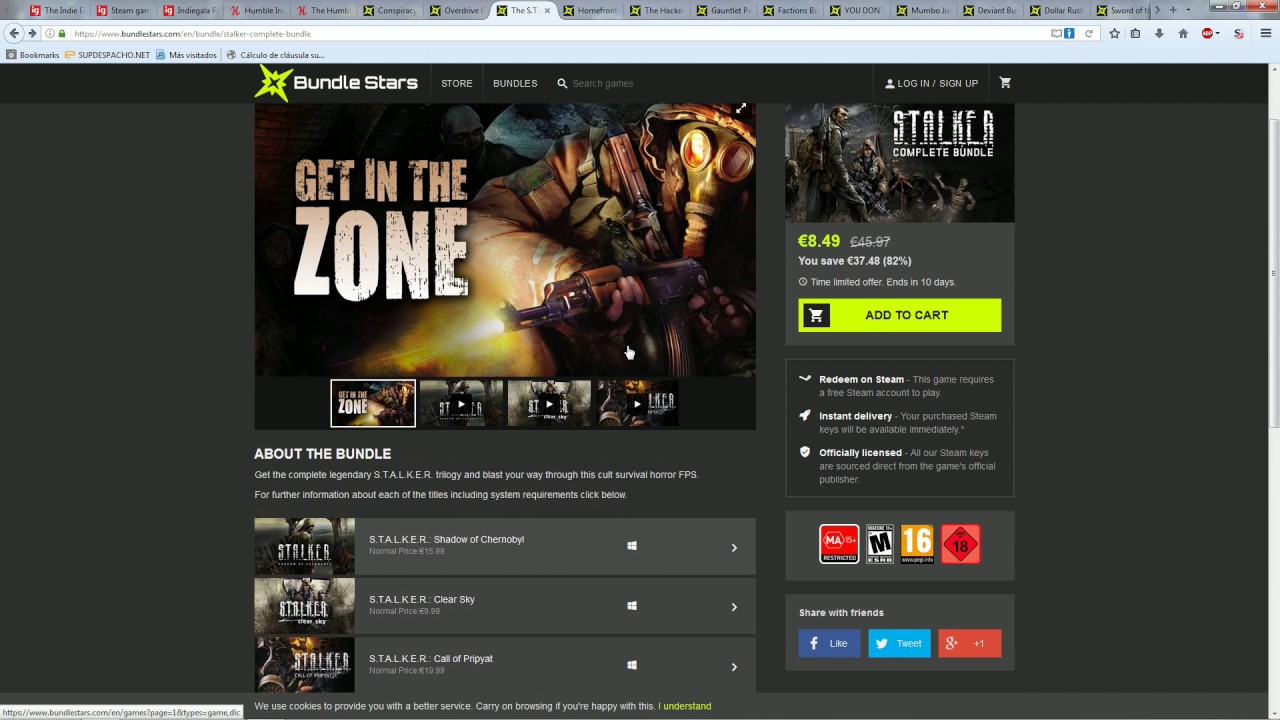Open a new browser tab with plus
This screenshot has height=720, width=1280.
click(x=1174, y=10)
